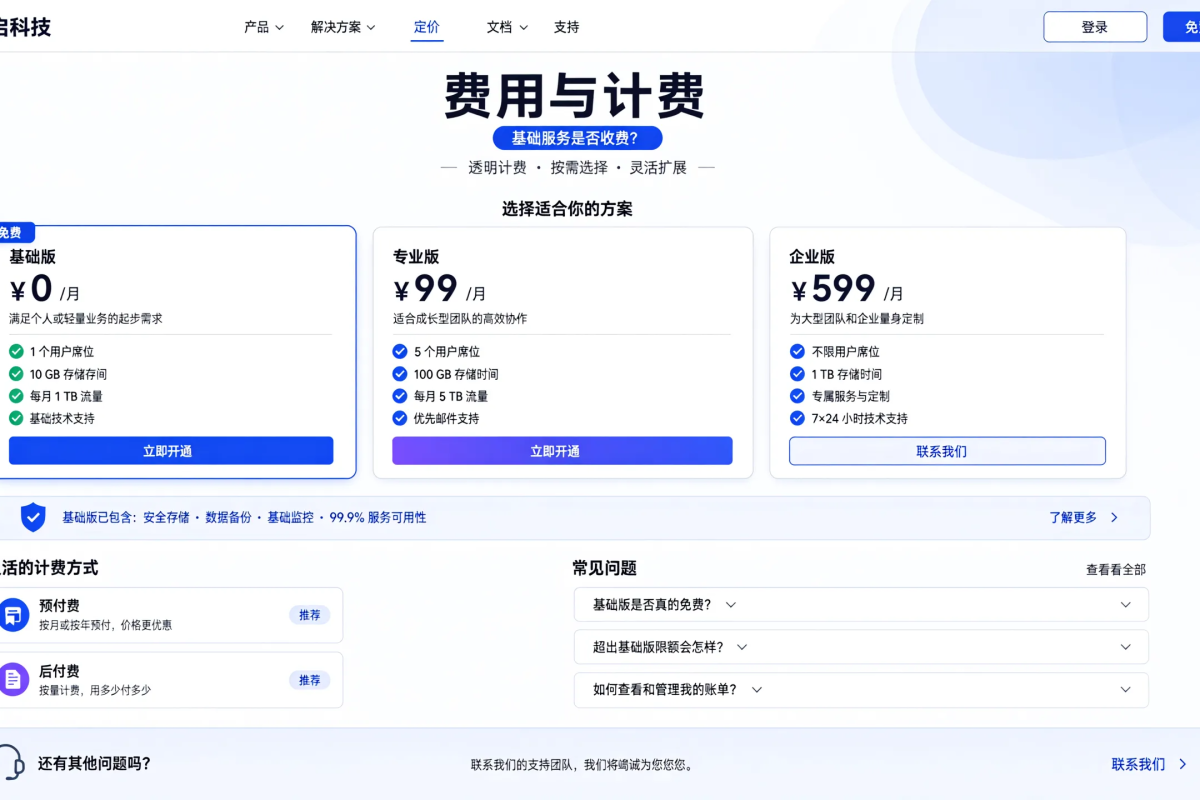Click the ¥599 /月 price text
Viewport: 1200px width, 800px height.
coord(847,290)
